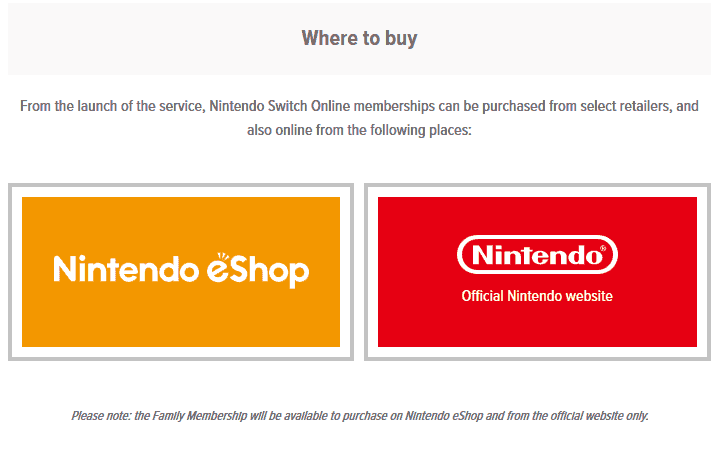Open the orange Nintendo eShop tile
723x464 pixels.
181,272
